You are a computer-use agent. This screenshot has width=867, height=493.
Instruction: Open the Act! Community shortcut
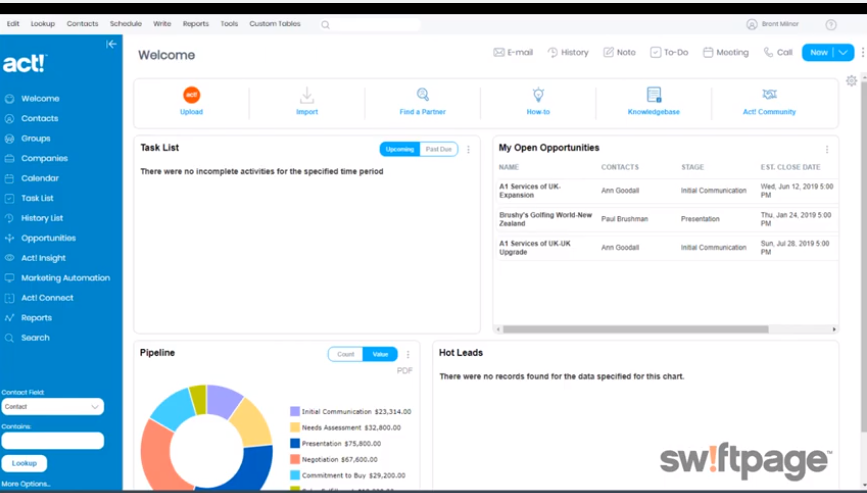pyautogui.click(x=769, y=101)
